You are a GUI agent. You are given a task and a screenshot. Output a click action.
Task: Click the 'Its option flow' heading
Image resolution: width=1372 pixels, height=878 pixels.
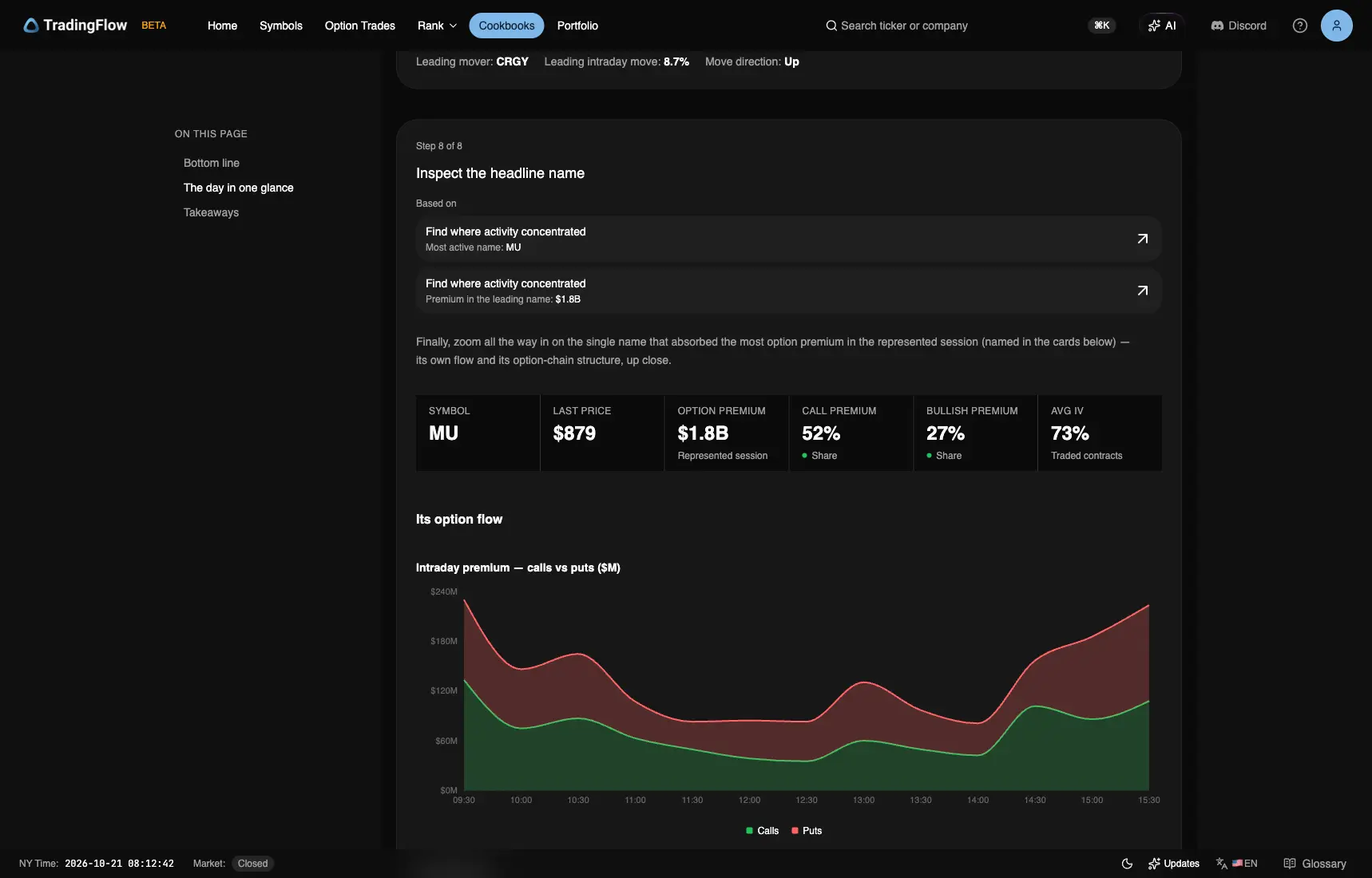click(x=459, y=519)
